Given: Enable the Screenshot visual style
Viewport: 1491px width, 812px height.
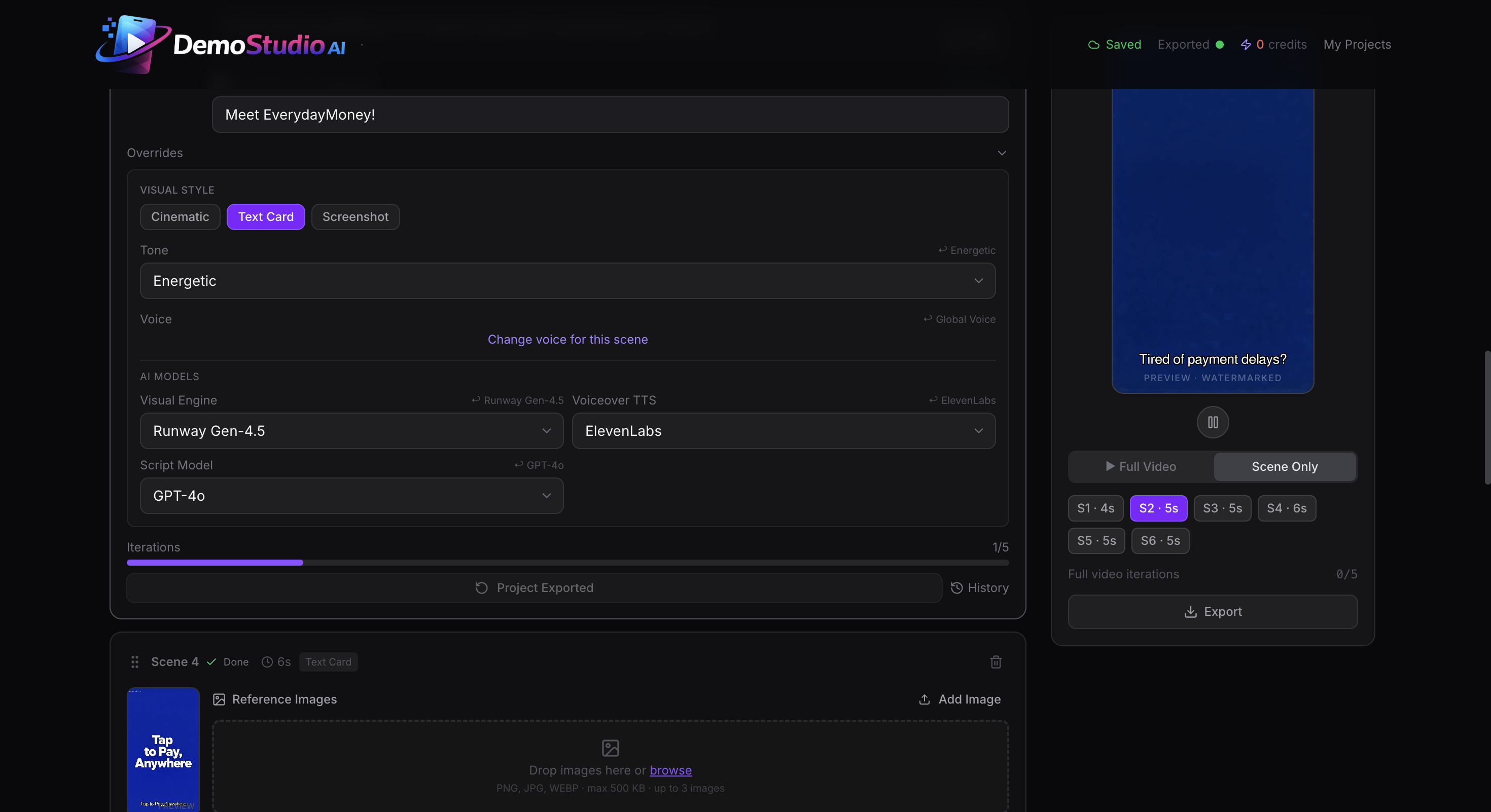Looking at the screenshot, I should pos(356,217).
